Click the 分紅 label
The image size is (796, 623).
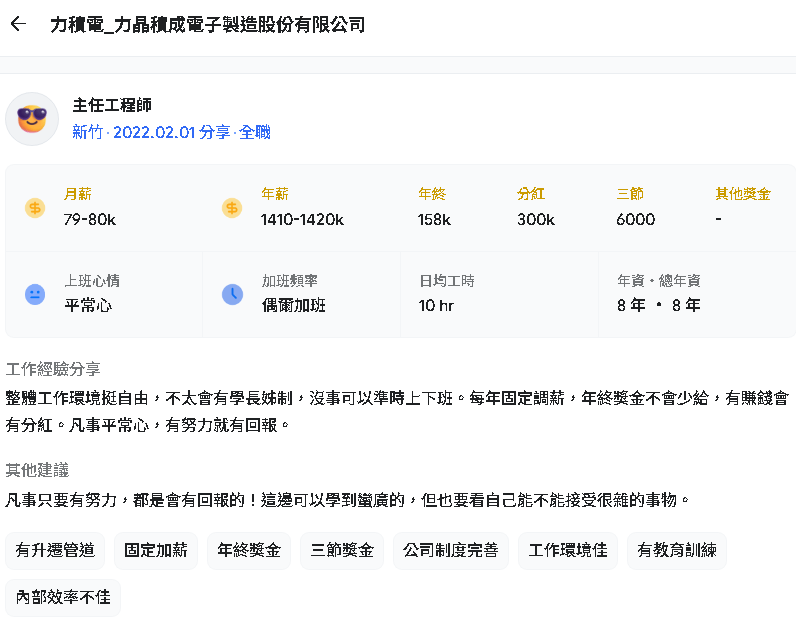pos(531,193)
